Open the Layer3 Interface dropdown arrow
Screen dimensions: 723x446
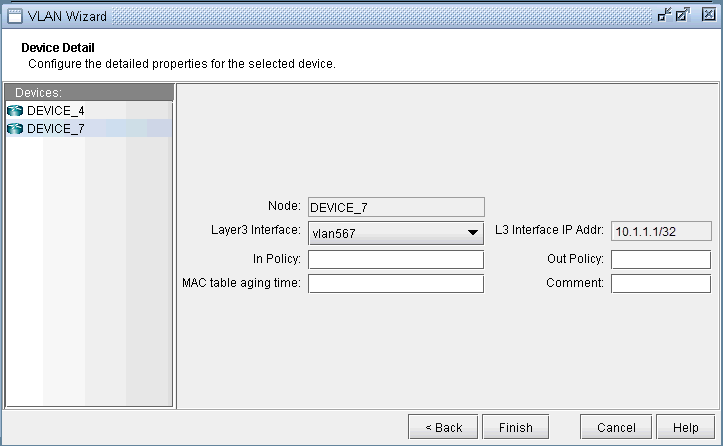(473, 233)
